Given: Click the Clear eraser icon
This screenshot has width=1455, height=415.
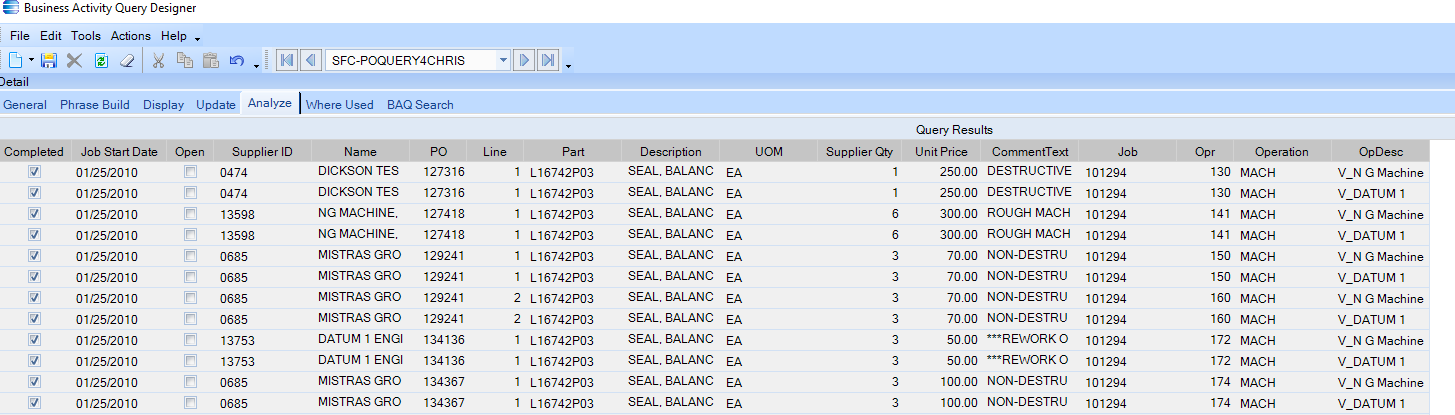Looking at the screenshot, I should tap(126, 61).
